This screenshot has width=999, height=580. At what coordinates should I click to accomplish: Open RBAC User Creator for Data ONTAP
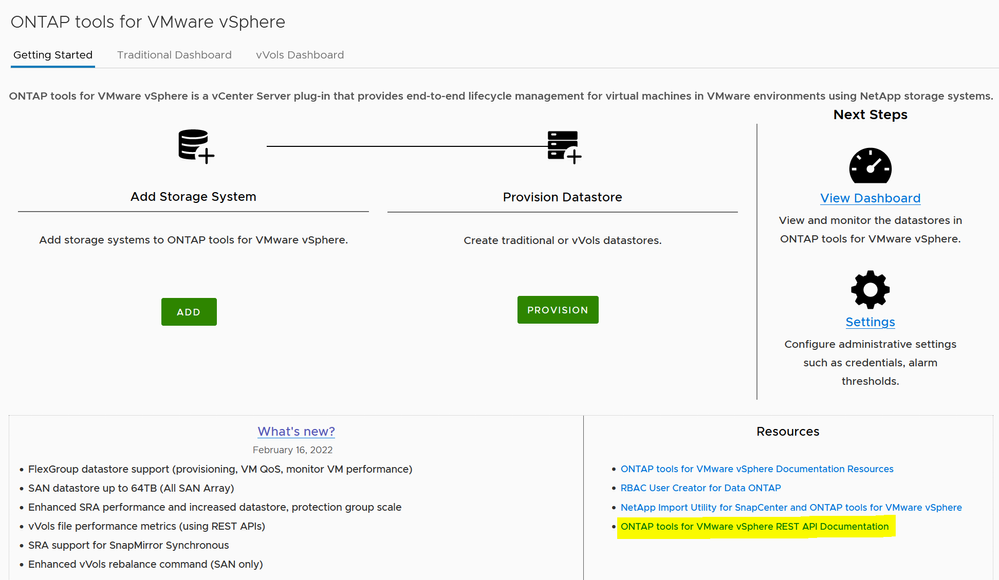click(x=701, y=488)
